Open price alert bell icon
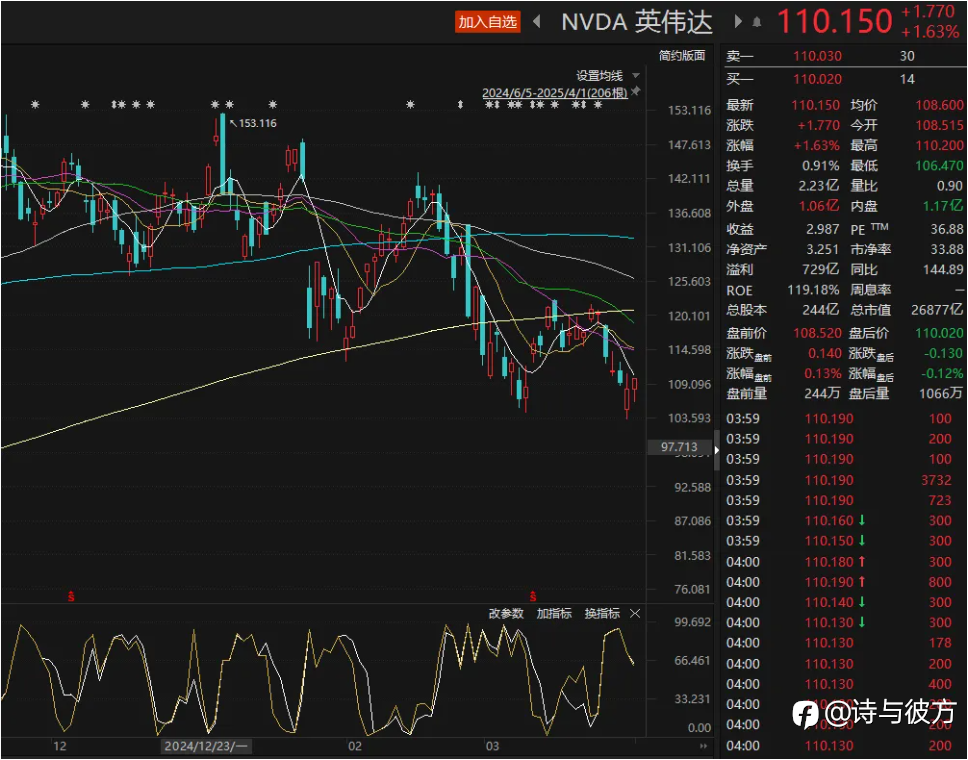 click(757, 23)
